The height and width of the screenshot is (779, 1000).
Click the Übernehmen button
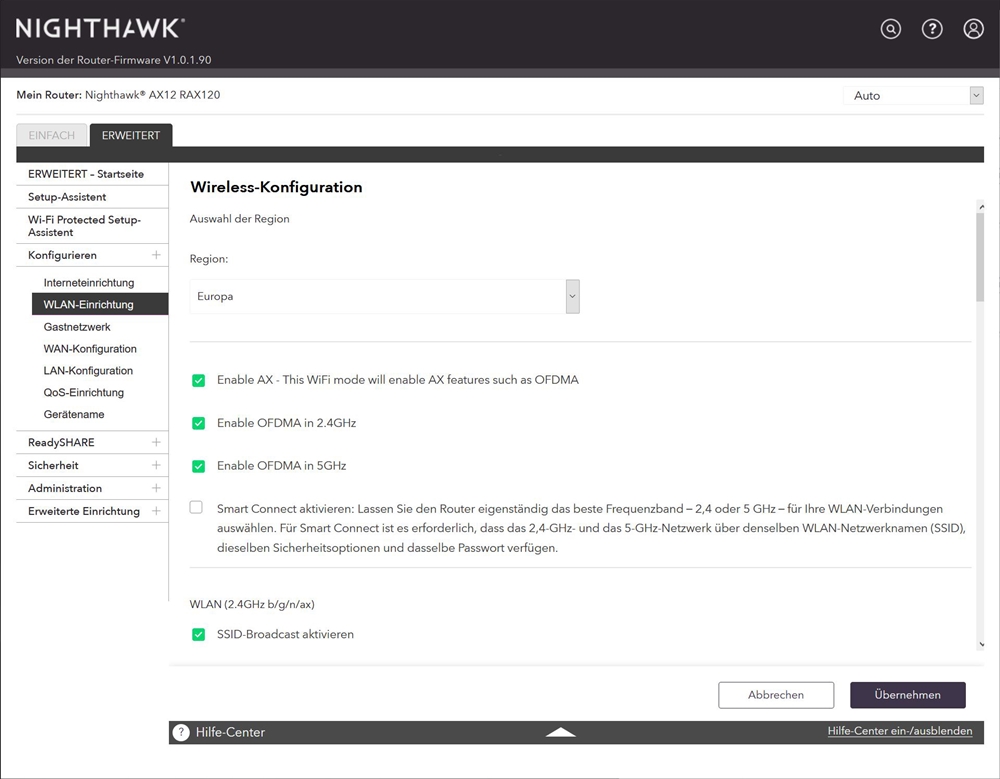[908, 695]
